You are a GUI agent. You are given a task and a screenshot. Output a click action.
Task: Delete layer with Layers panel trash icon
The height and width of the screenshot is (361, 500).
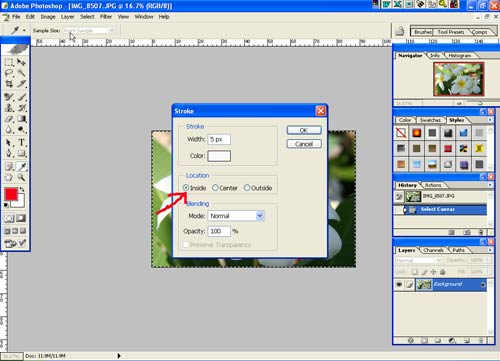480,340
